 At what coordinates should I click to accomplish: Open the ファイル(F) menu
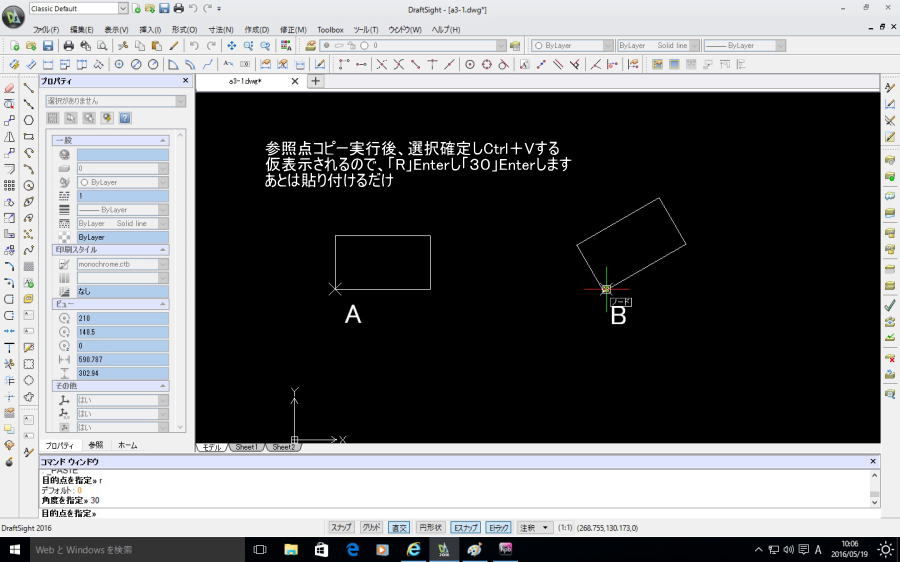coord(46,29)
